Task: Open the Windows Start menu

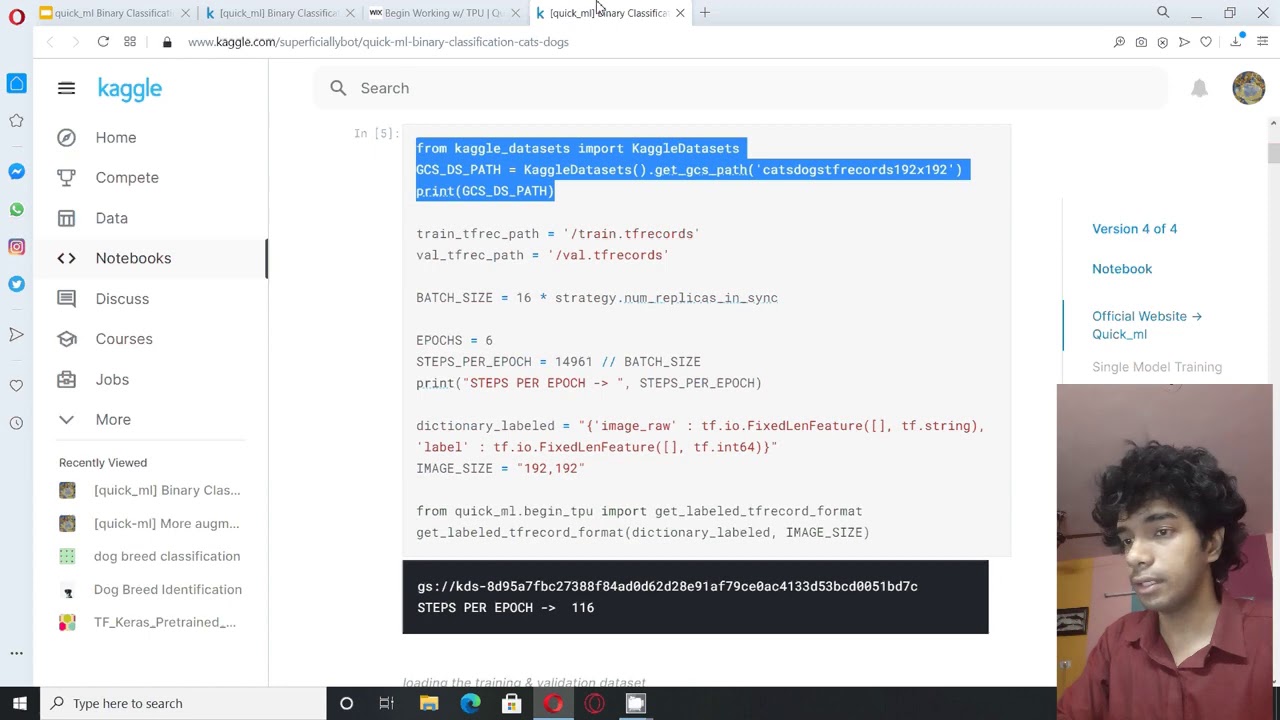Action: 20,703
